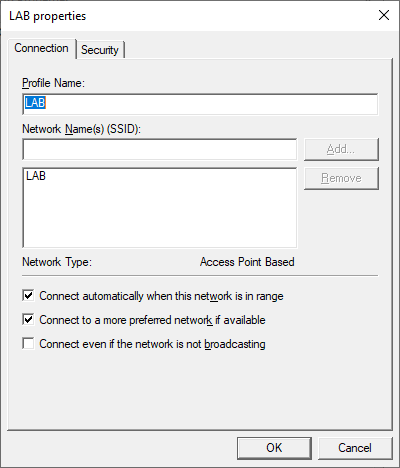Dismiss the dialog with Cancel
The height and width of the screenshot is (468, 400).
coord(355,448)
